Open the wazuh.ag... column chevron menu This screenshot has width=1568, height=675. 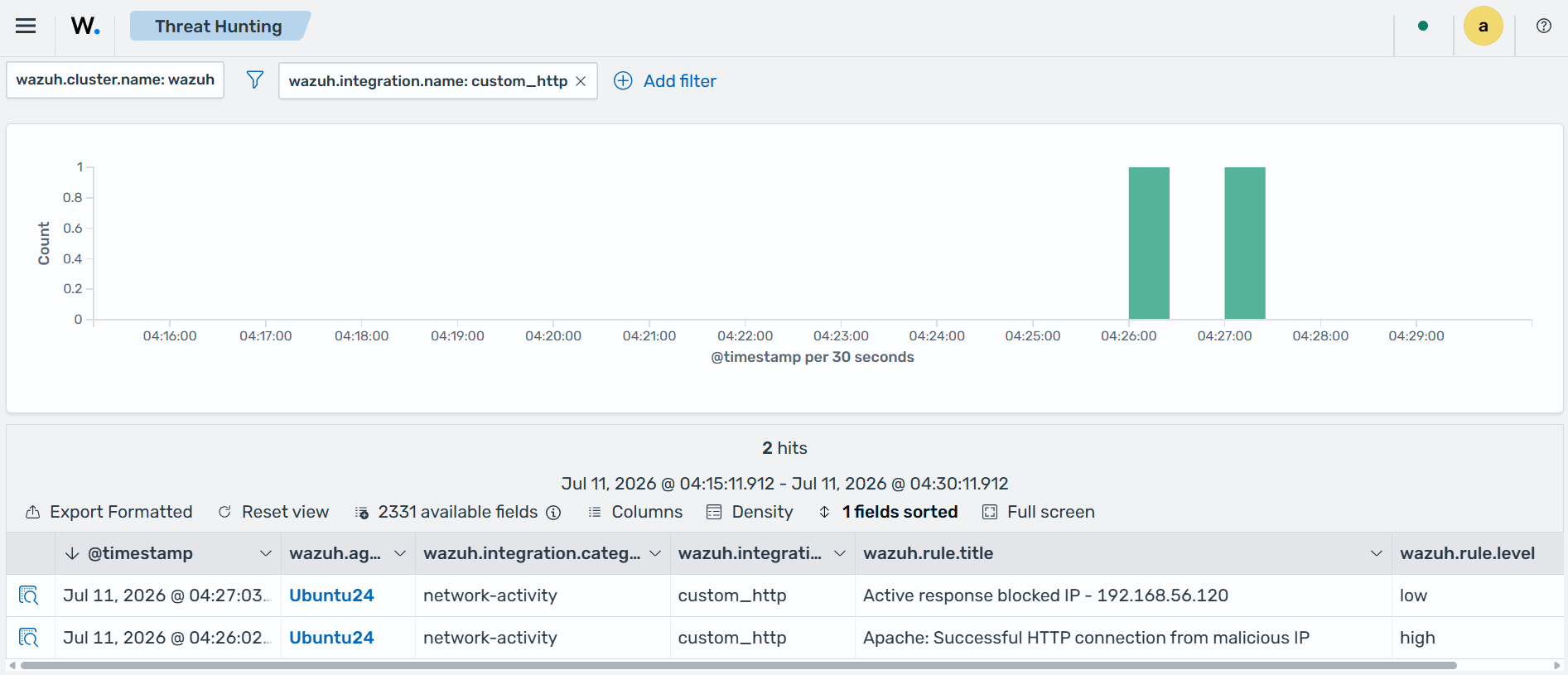click(400, 553)
